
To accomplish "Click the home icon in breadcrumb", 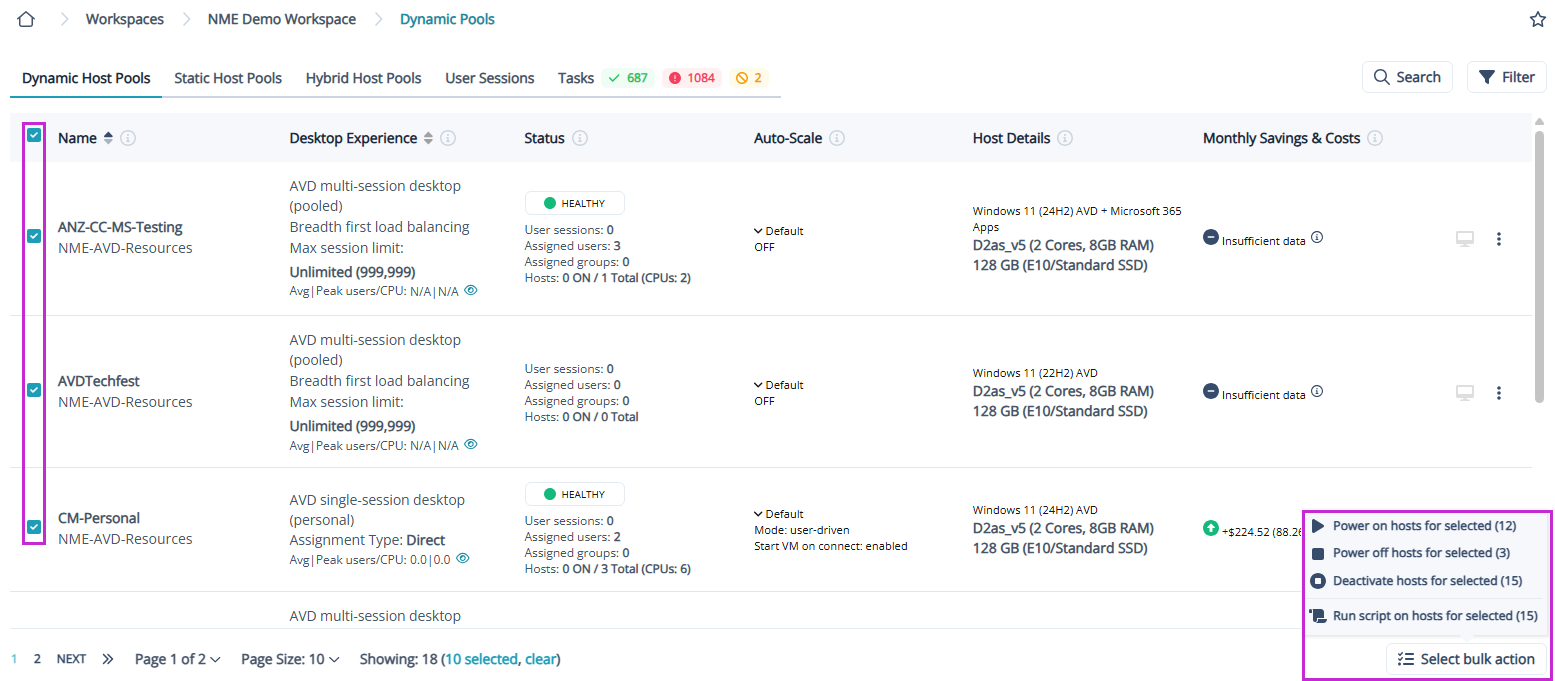I will [x=27, y=19].
